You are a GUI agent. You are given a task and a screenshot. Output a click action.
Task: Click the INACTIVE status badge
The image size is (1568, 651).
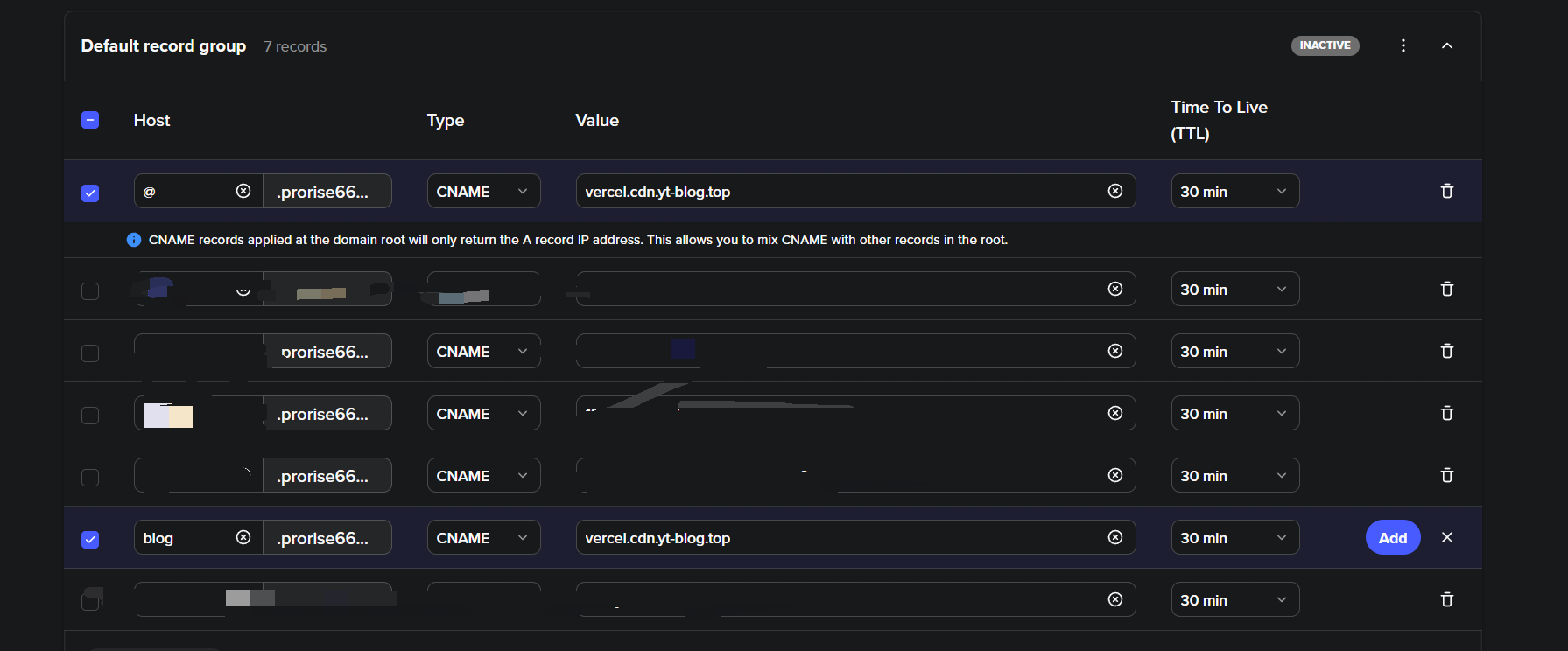point(1325,45)
